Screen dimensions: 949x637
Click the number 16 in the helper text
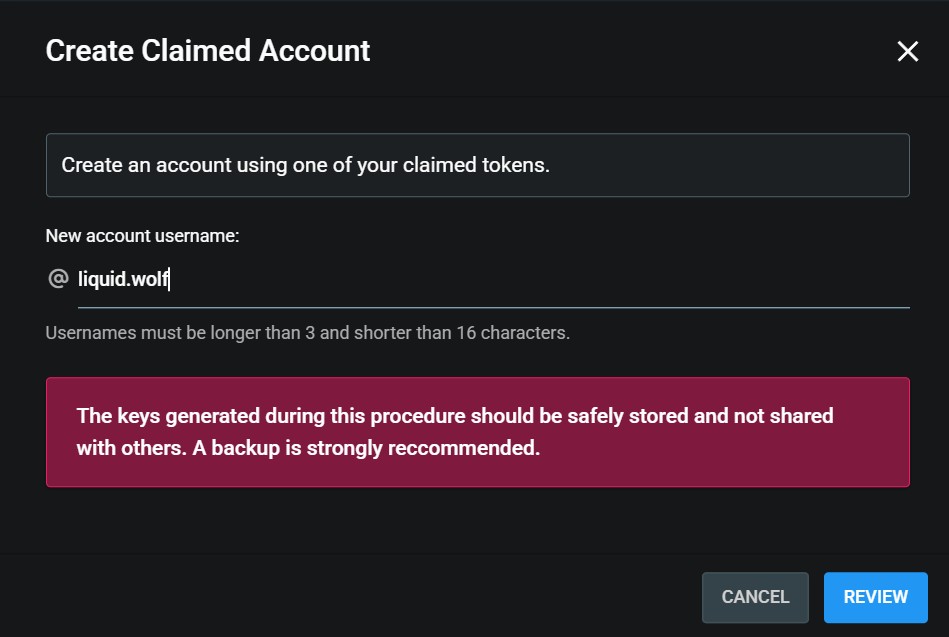[x=466, y=333]
